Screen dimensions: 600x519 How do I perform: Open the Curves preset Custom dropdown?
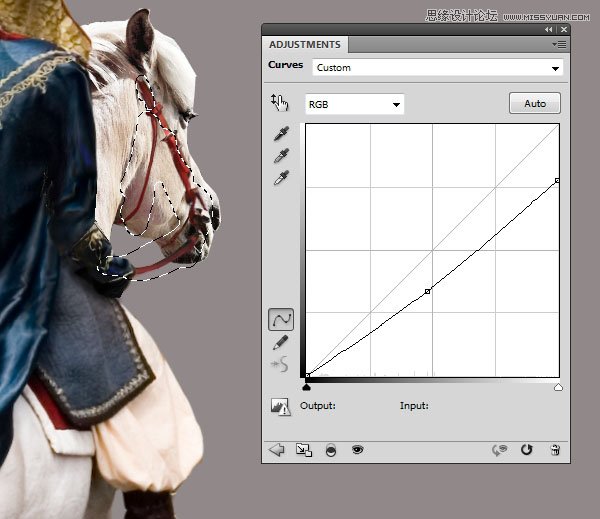click(x=437, y=68)
